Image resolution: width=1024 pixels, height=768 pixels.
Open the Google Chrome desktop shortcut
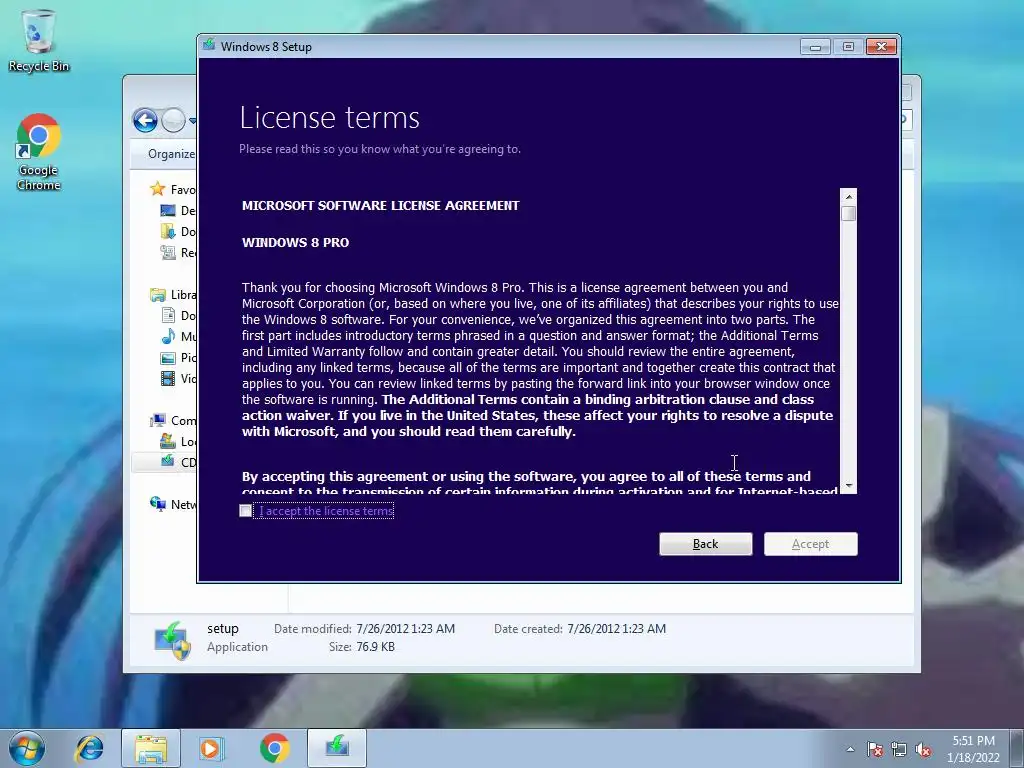pyautogui.click(x=39, y=152)
